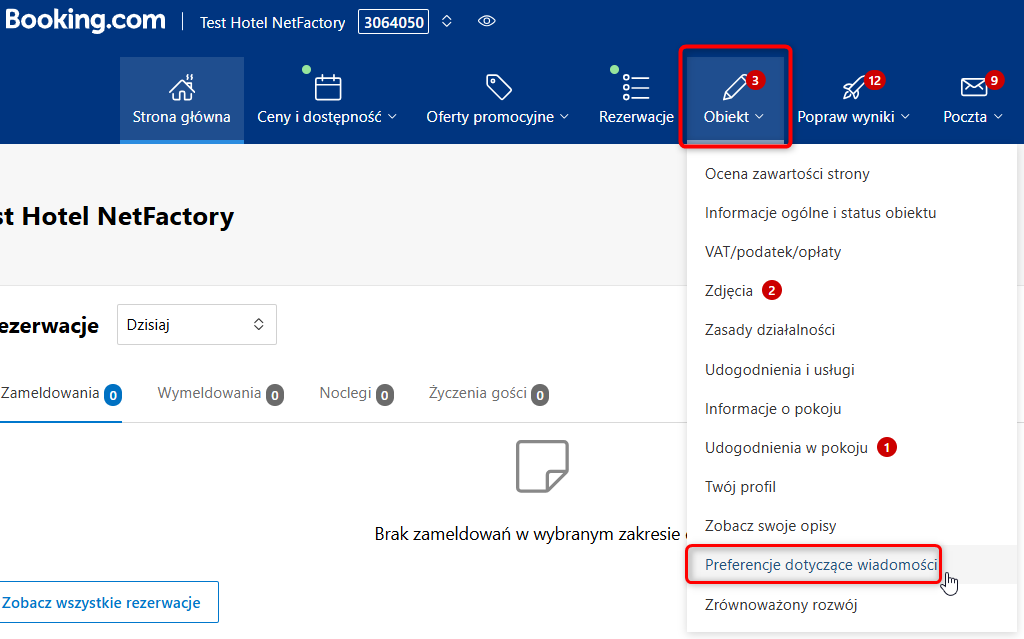Click the Test Hotel NetFactory name in header
The image size is (1024, 639).
(x=272, y=23)
